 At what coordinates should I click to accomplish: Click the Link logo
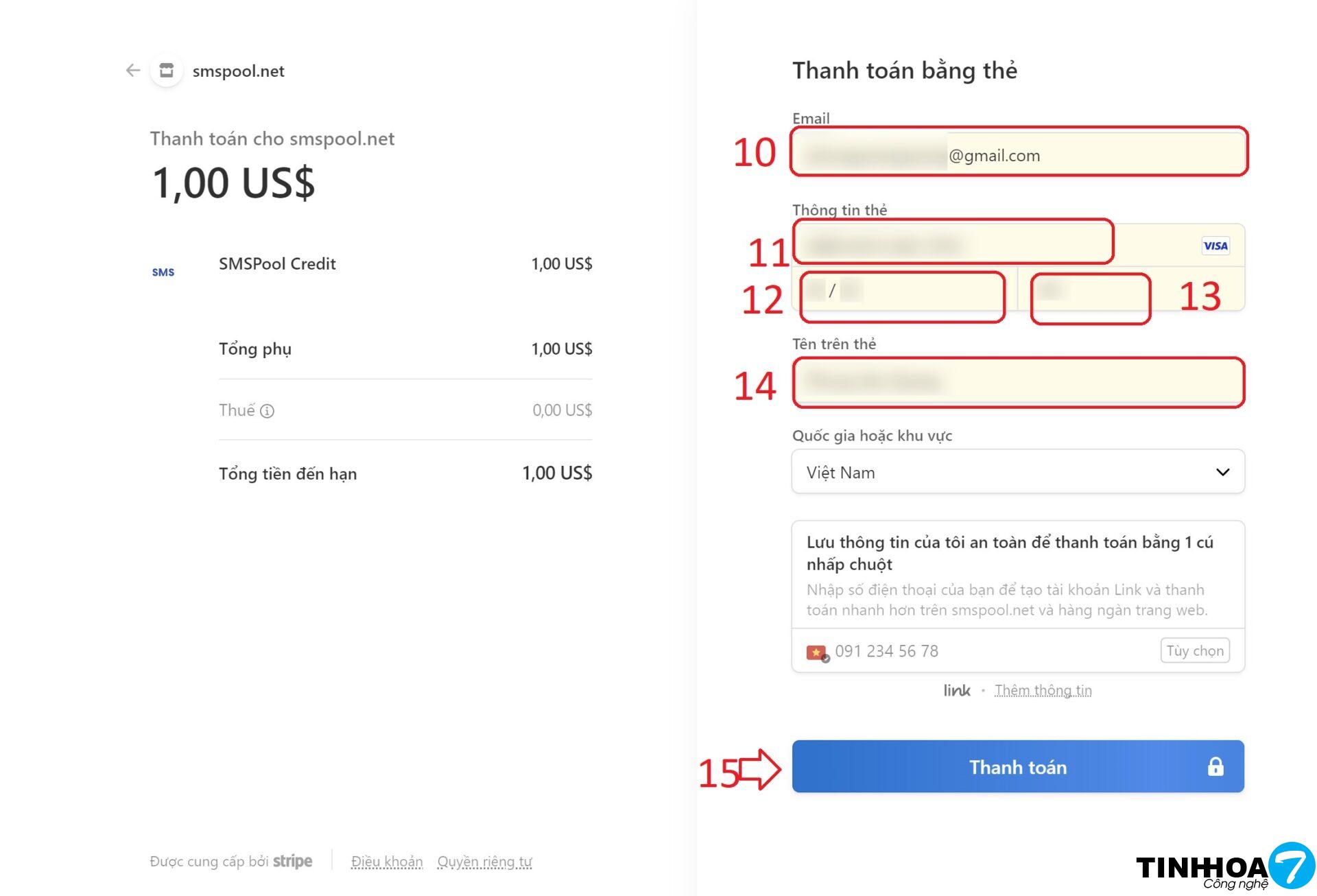957,691
